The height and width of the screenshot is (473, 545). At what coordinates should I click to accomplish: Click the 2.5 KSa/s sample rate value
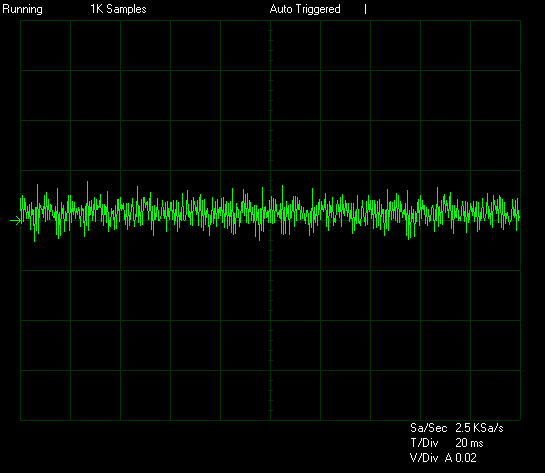pyautogui.click(x=479, y=428)
